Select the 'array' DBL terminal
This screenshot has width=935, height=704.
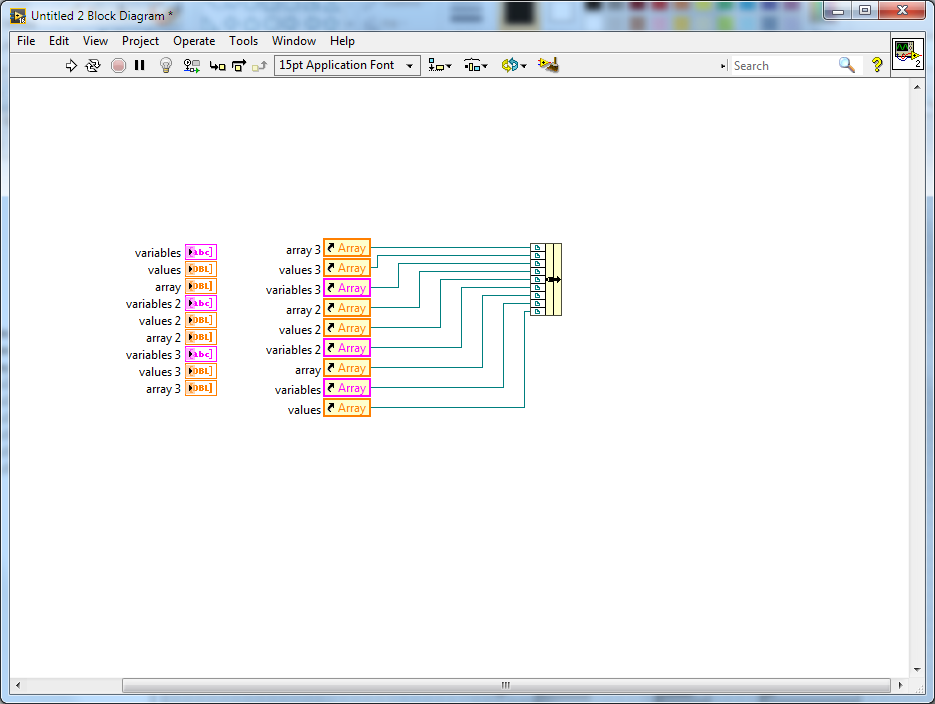(x=200, y=286)
